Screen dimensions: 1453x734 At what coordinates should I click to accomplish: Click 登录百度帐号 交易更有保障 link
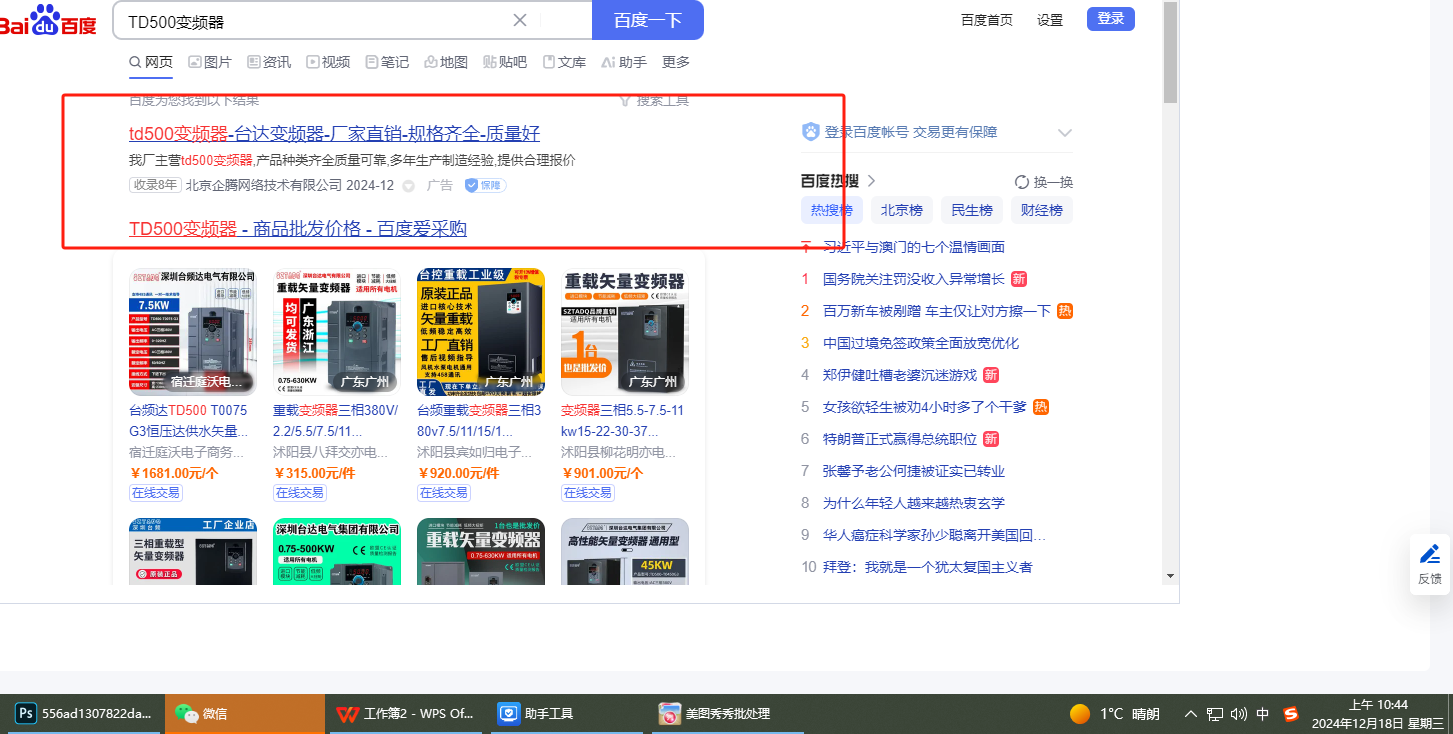coord(911,132)
